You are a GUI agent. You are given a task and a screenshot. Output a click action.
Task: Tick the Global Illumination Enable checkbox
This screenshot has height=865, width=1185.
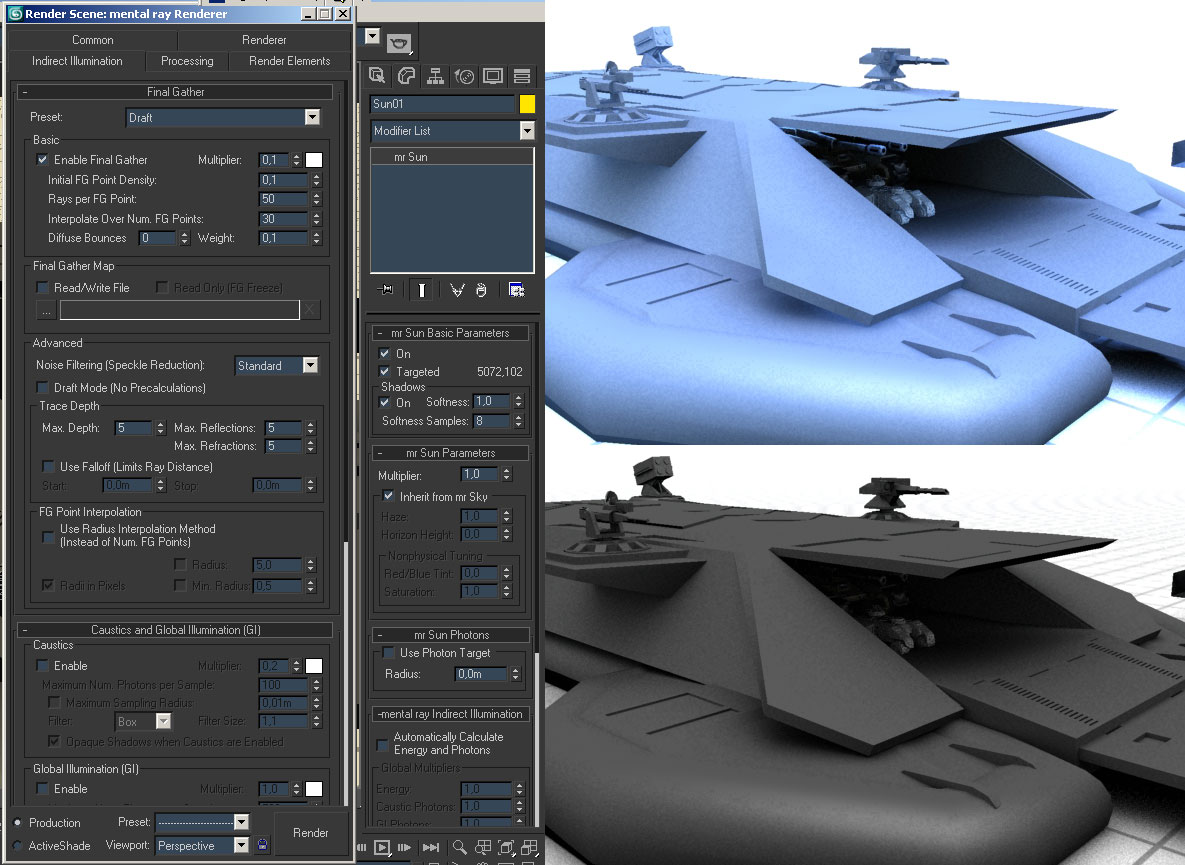[42, 789]
